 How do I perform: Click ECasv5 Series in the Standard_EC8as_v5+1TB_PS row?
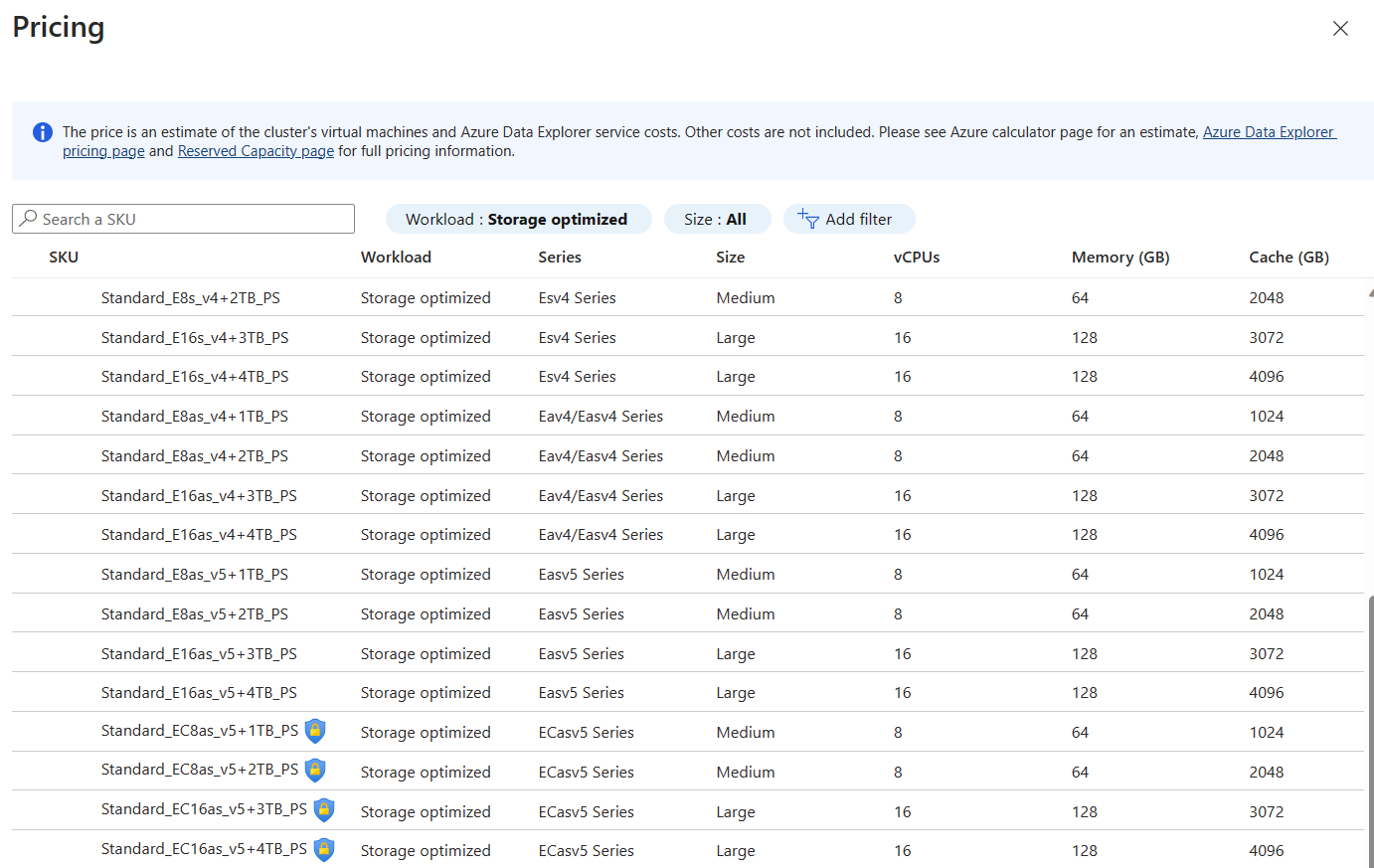tap(586, 732)
